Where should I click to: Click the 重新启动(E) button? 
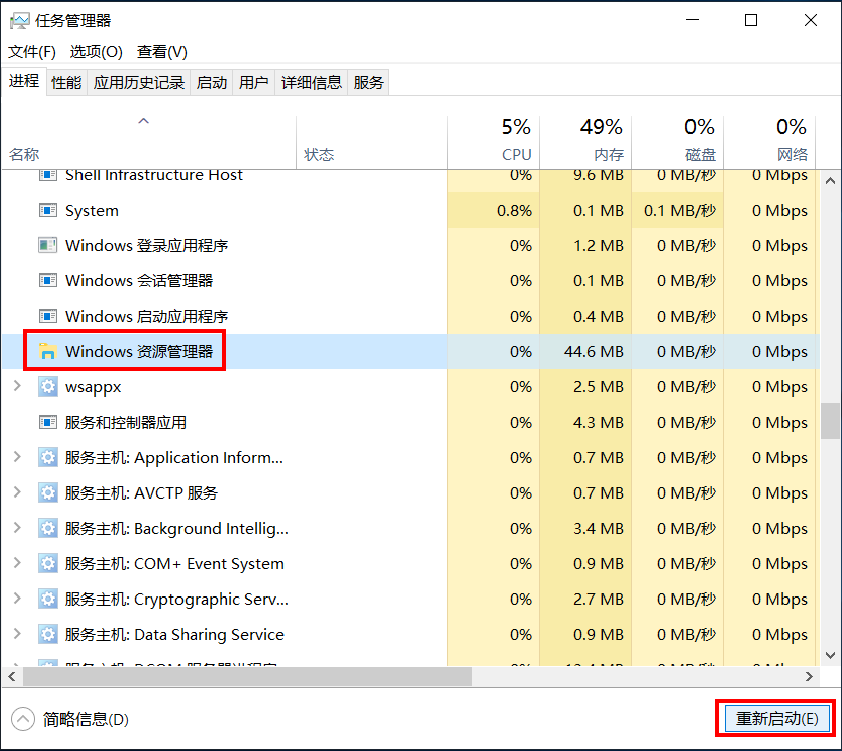pos(777,719)
